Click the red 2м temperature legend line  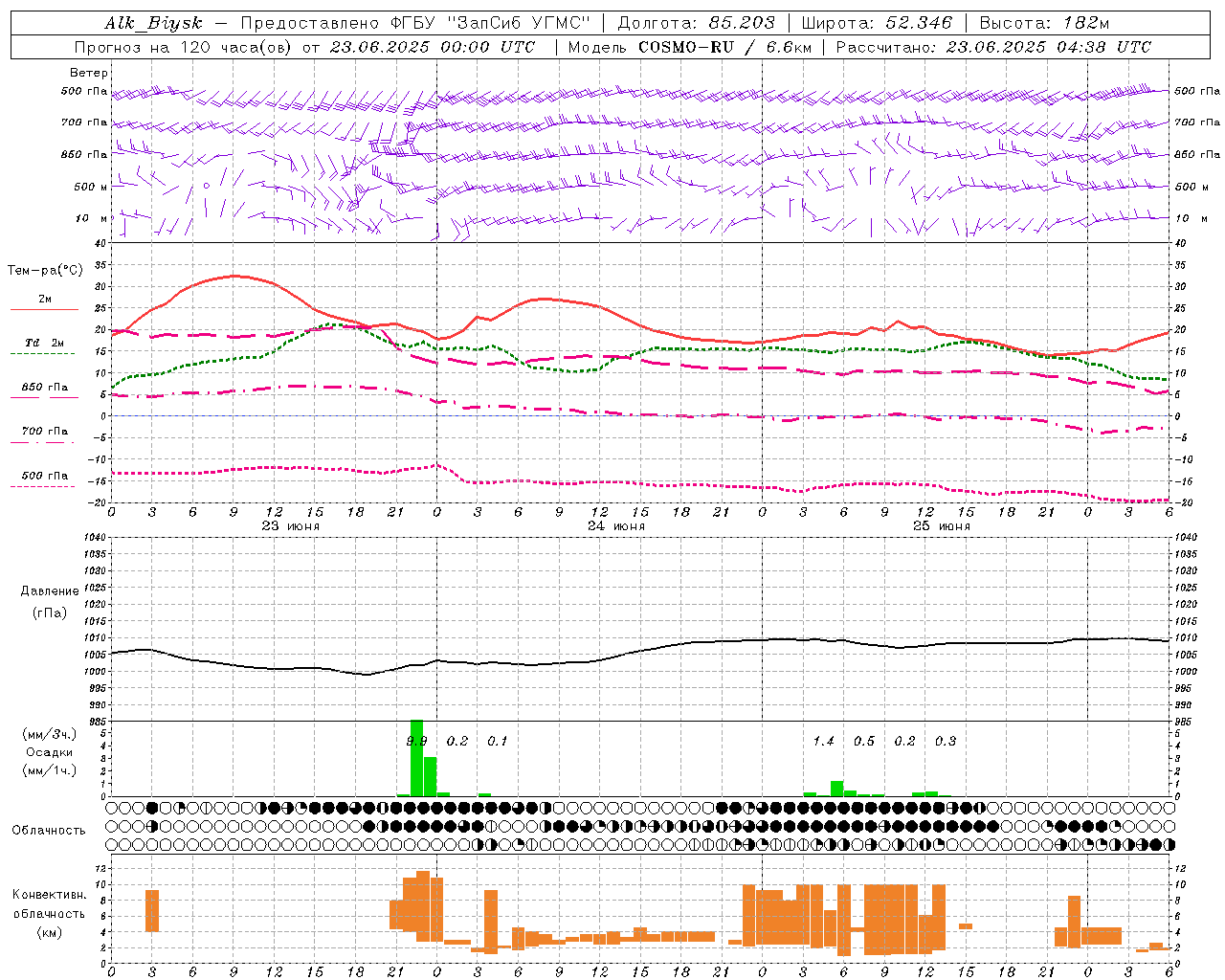(44, 309)
